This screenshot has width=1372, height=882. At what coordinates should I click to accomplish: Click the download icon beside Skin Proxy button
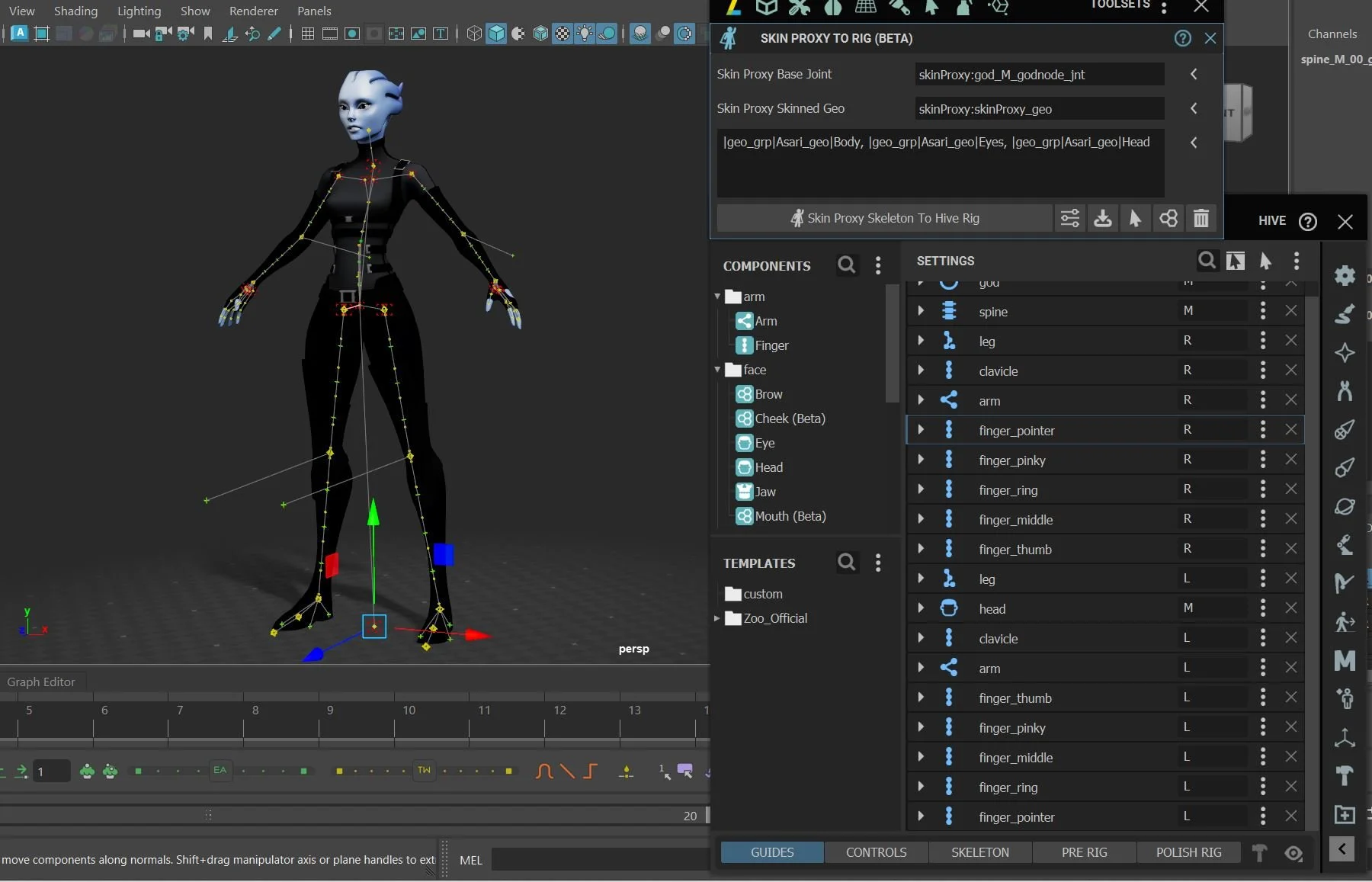pos(1102,219)
